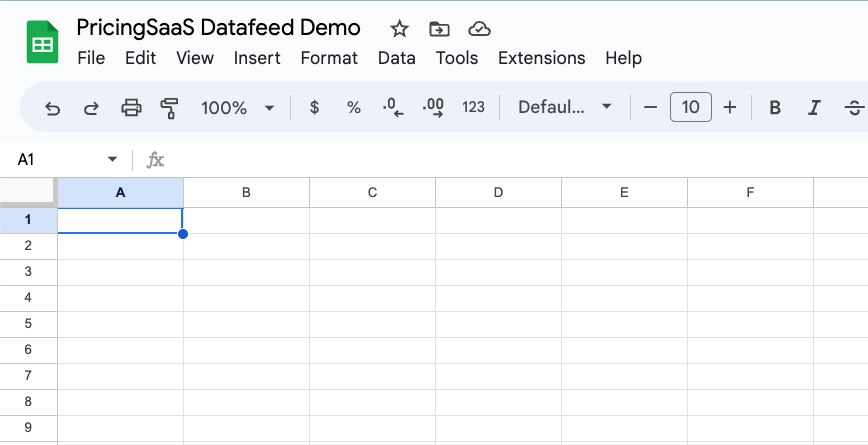The image size is (868, 445).
Task: Open the Extensions menu
Action: (541, 58)
